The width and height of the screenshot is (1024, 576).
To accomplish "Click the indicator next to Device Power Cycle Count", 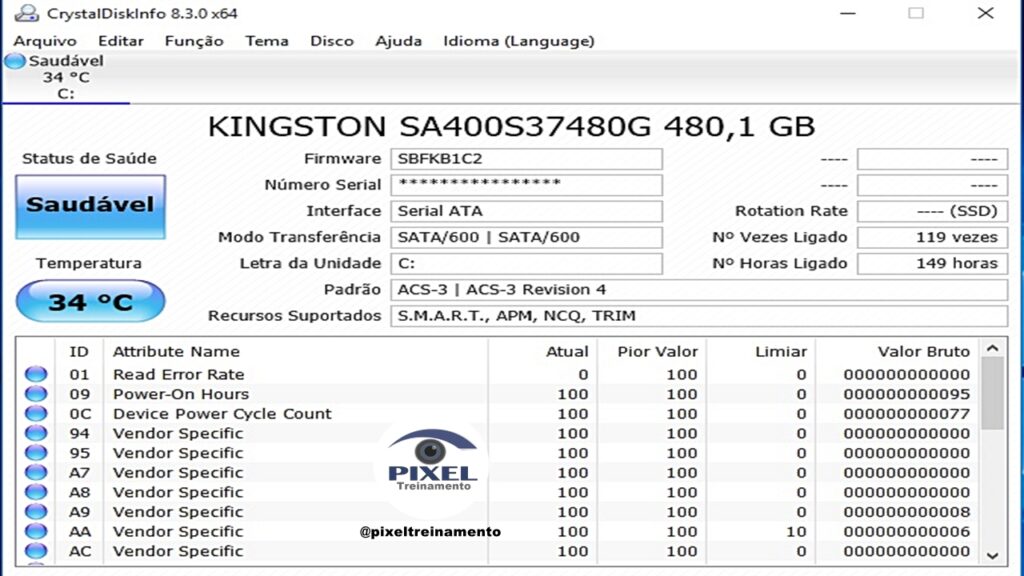I will click(35, 413).
